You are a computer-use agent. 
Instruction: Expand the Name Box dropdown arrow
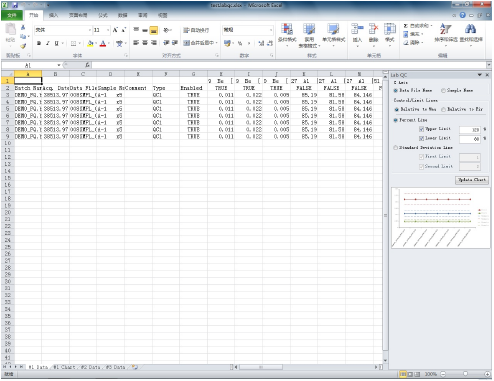(x=59, y=65)
